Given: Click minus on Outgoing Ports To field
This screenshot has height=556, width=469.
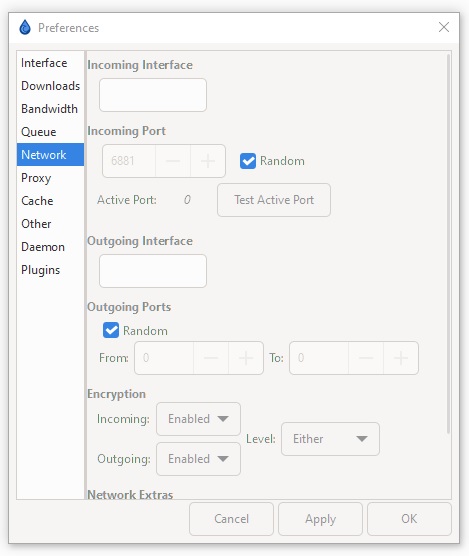Looking at the screenshot, I should [366, 358].
